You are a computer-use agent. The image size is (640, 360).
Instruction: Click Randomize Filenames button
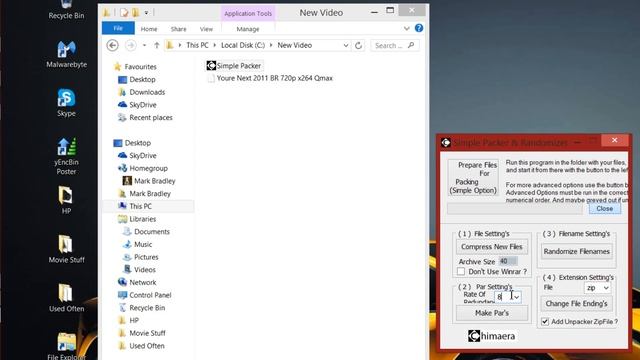point(576,251)
